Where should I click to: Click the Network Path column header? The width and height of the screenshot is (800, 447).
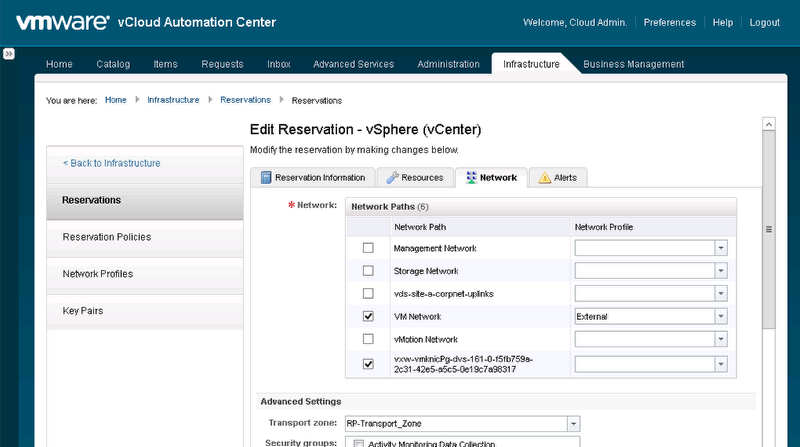(x=480, y=227)
